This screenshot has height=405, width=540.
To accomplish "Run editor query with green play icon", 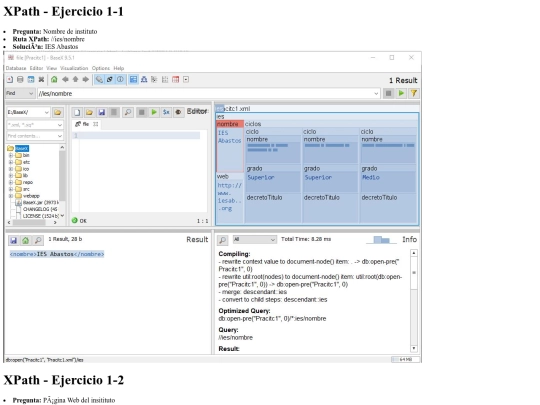I will tap(154, 112).
